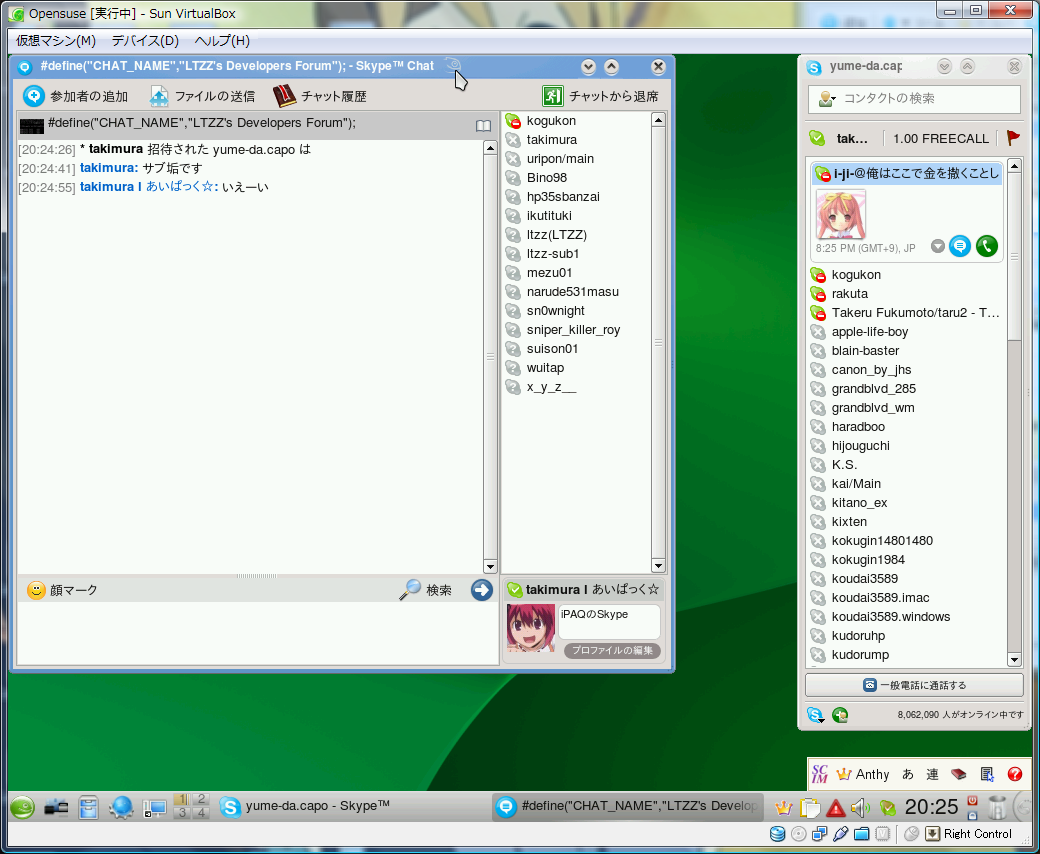Click 1.00 FREECALL credit link
The width and height of the screenshot is (1040, 854).
point(941,139)
